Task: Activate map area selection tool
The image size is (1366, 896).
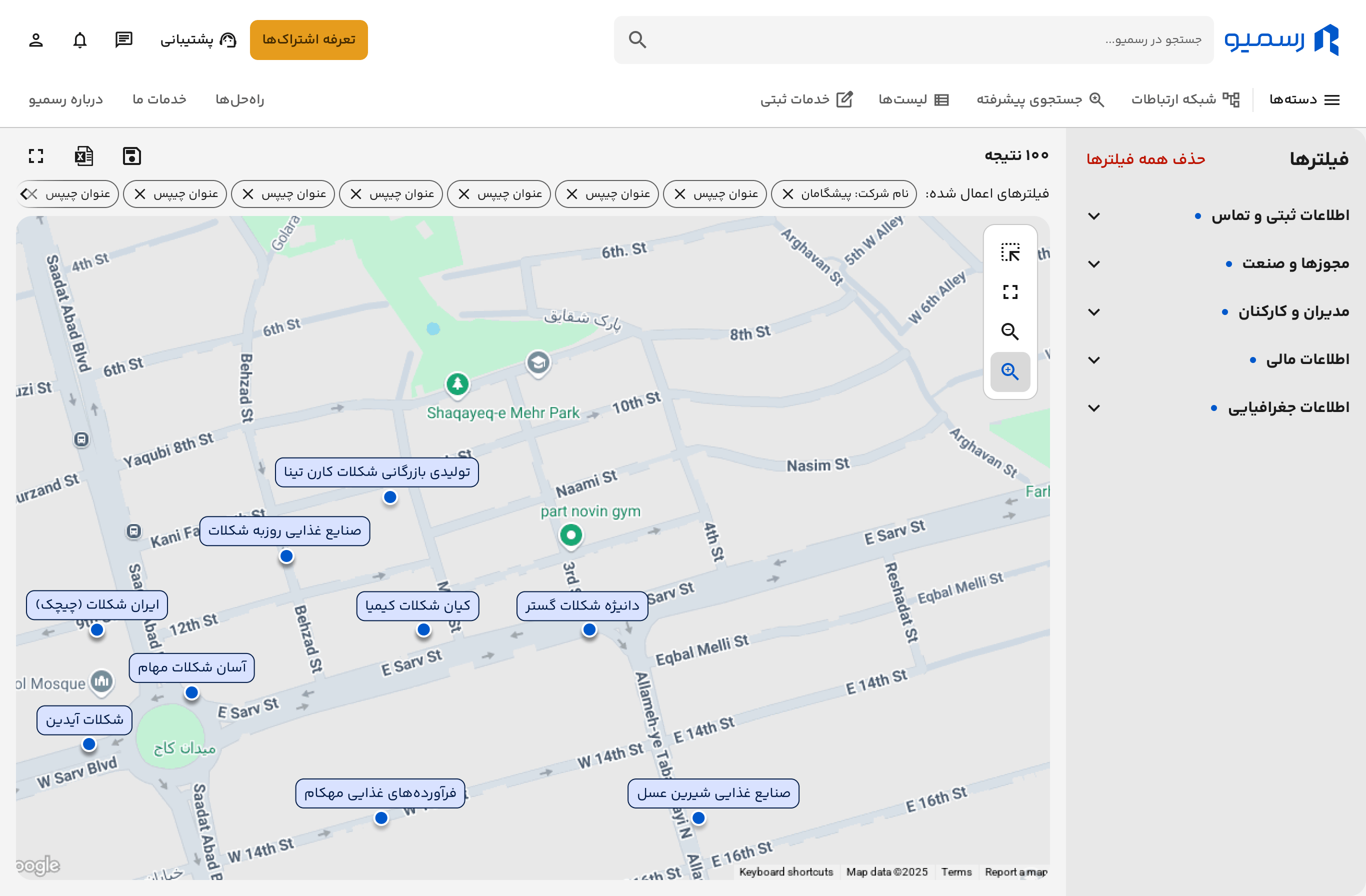Action: pyautogui.click(x=1010, y=252)
